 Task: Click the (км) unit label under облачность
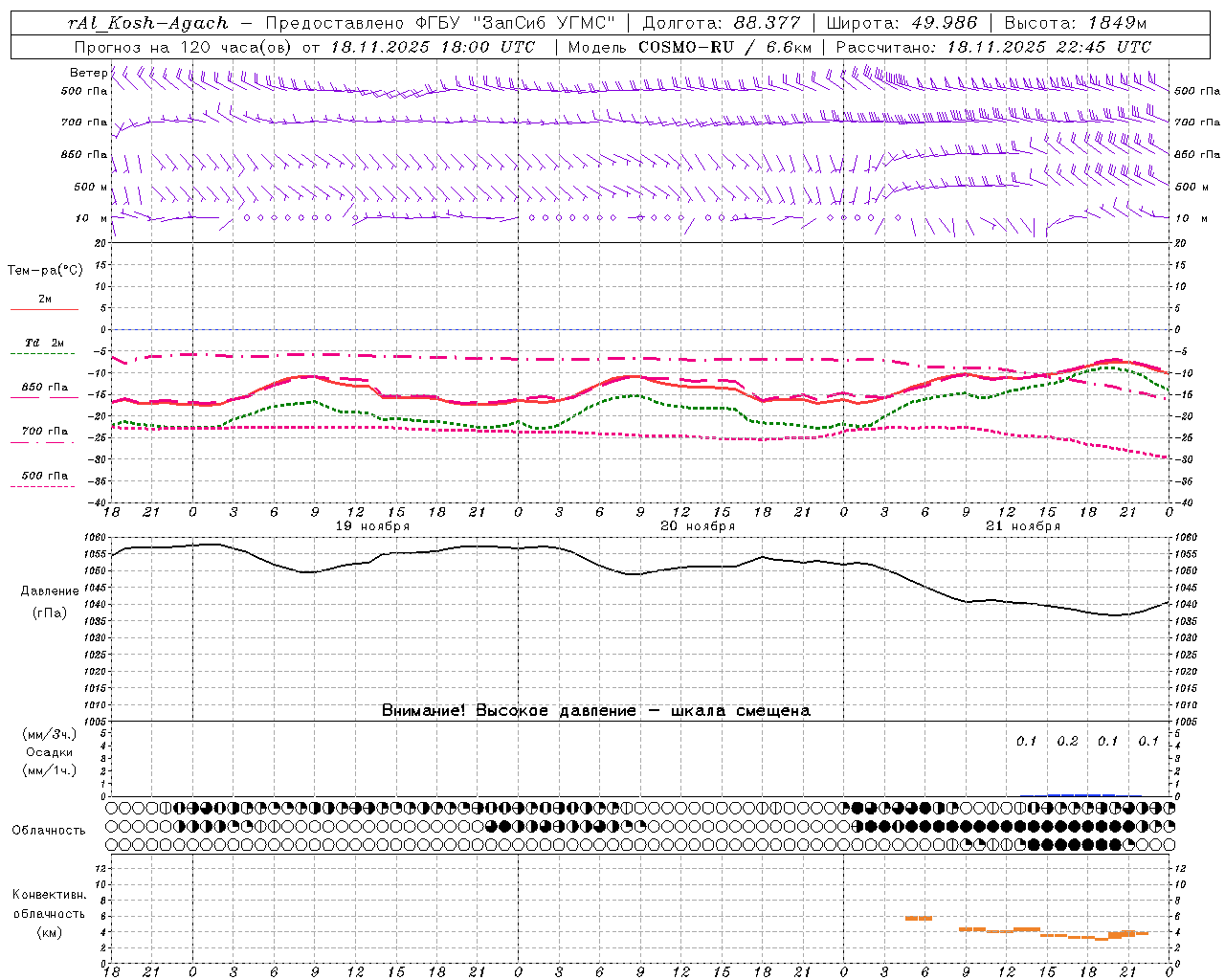pos(49,932)
